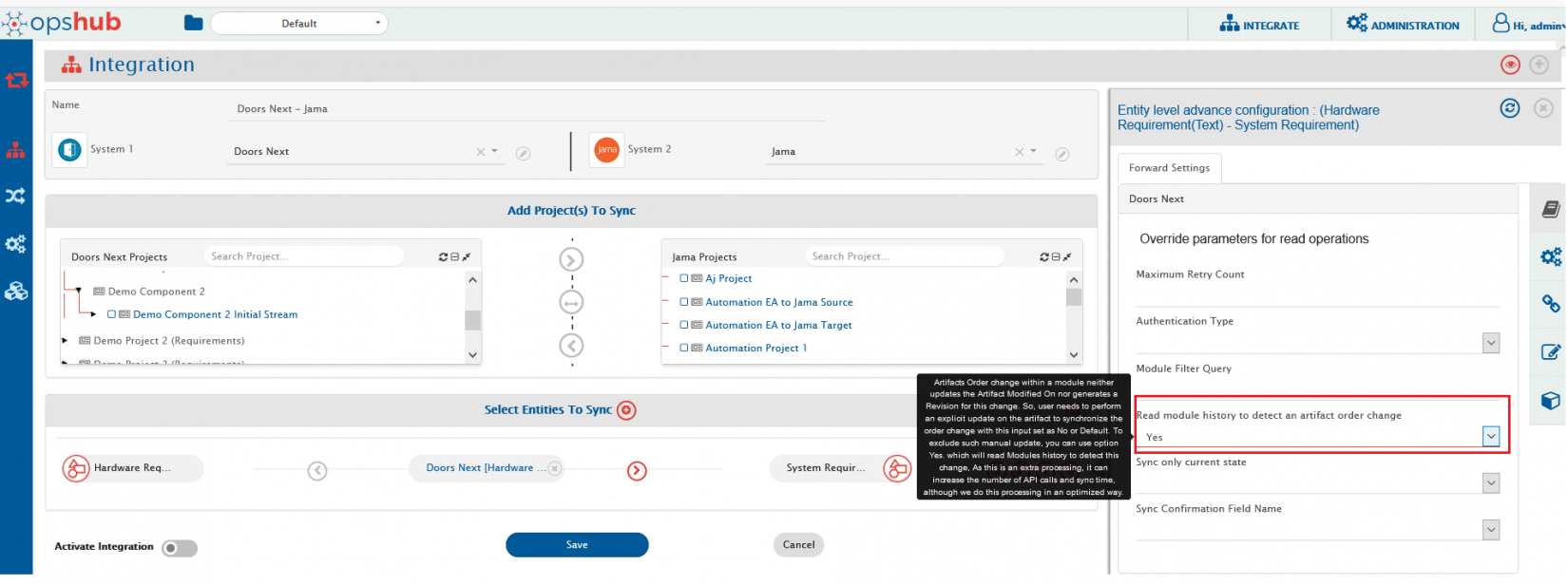Click the folder icon in top bar

[x=193, y=23]
